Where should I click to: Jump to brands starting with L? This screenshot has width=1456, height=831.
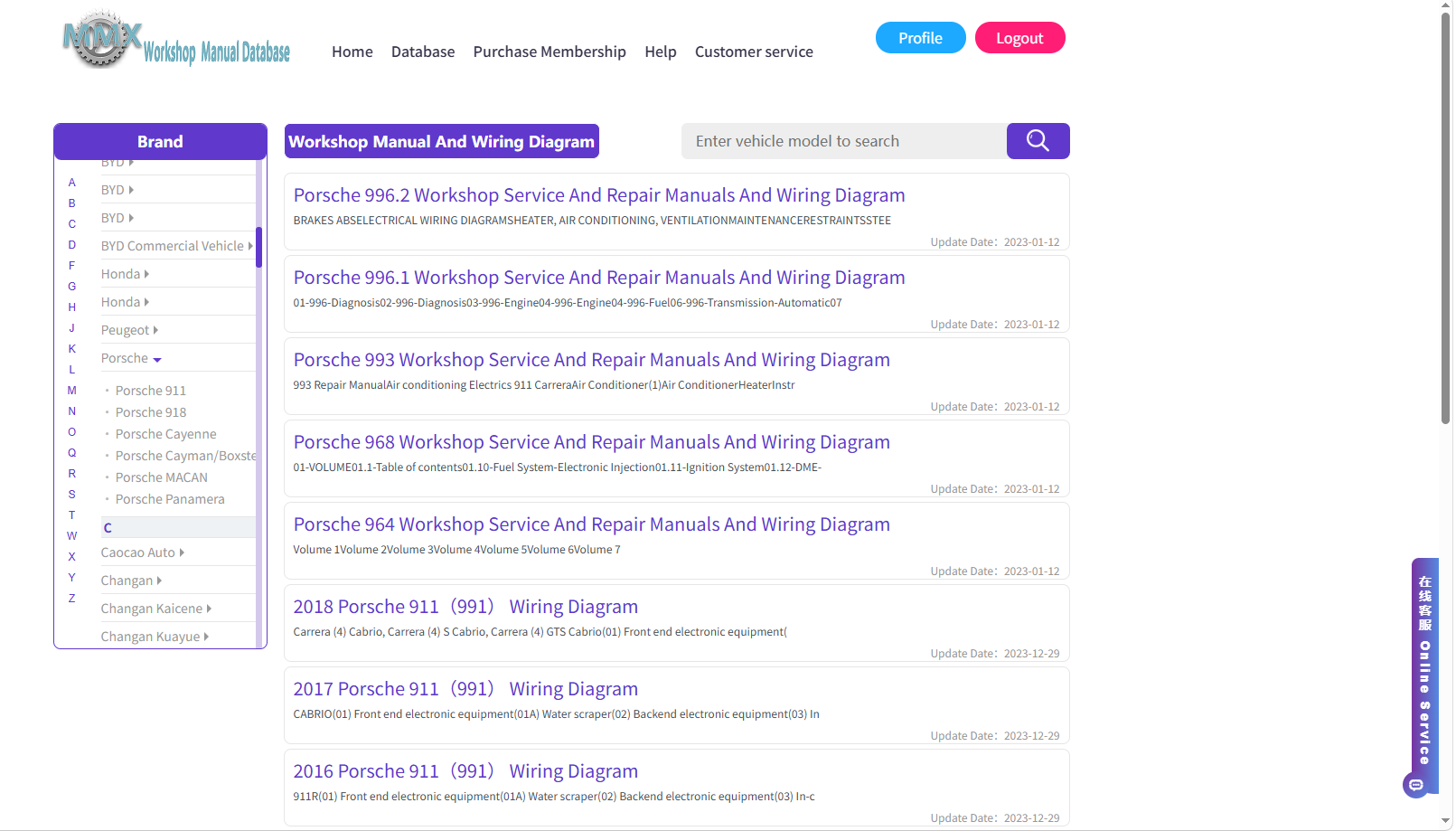(72, 370)
